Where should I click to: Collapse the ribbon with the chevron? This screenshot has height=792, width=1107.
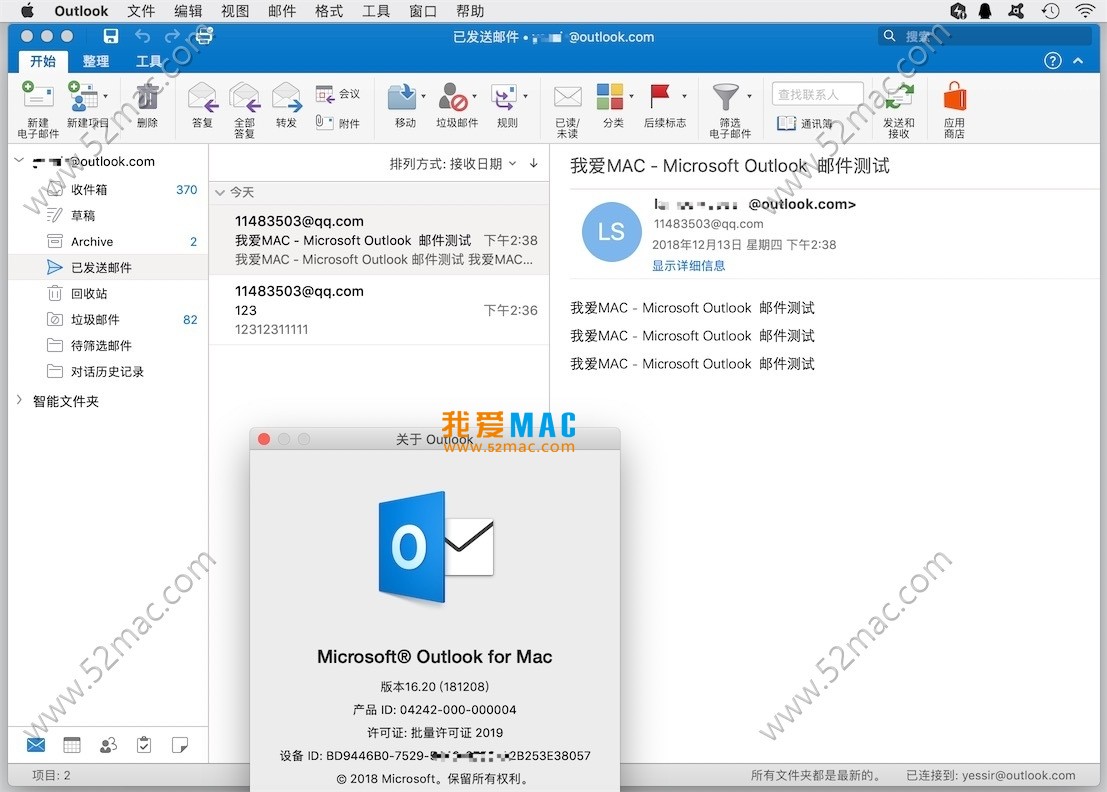(x=1078, y=61)
